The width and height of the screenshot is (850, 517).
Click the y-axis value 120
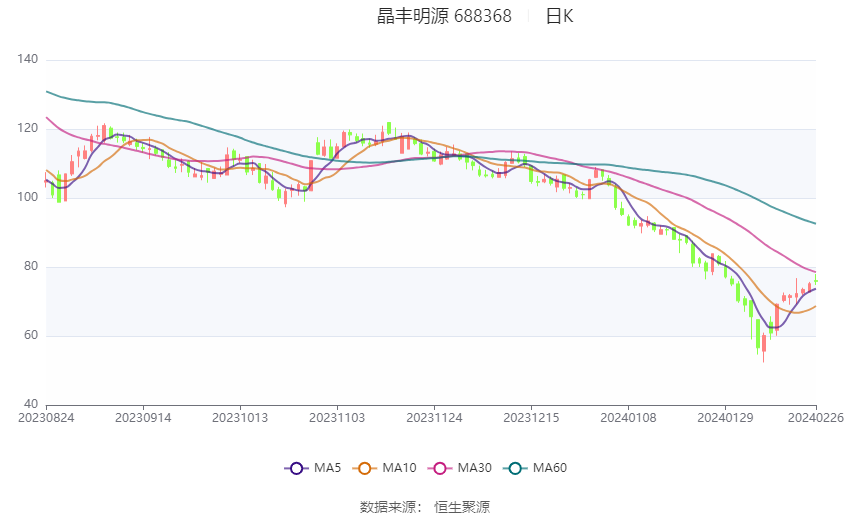tap(28, 128)
